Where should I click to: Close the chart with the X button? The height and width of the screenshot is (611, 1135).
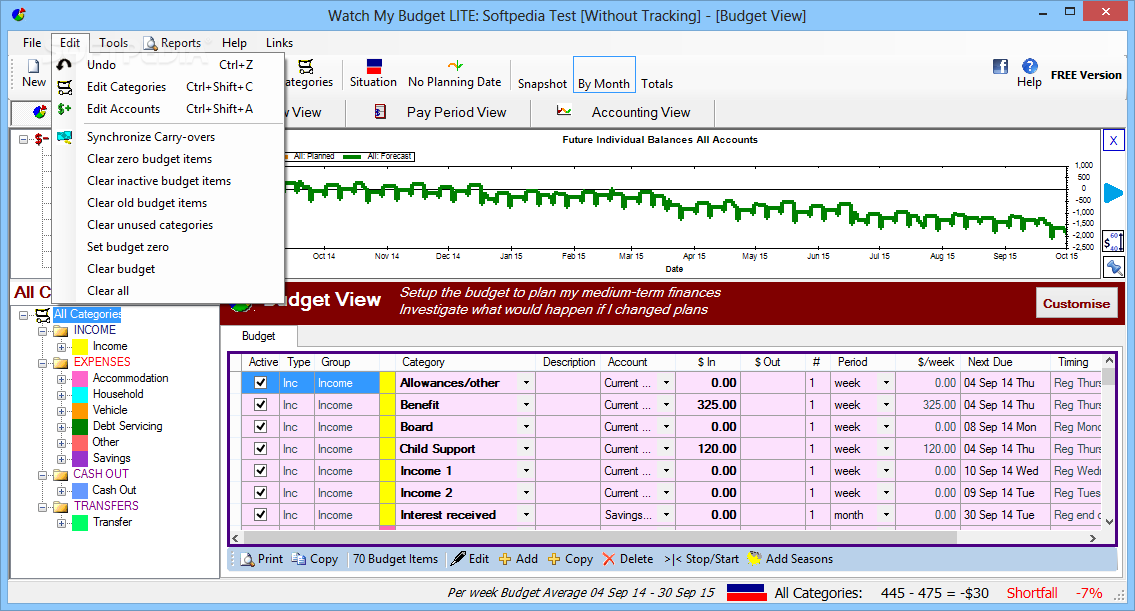point(1113,140)
